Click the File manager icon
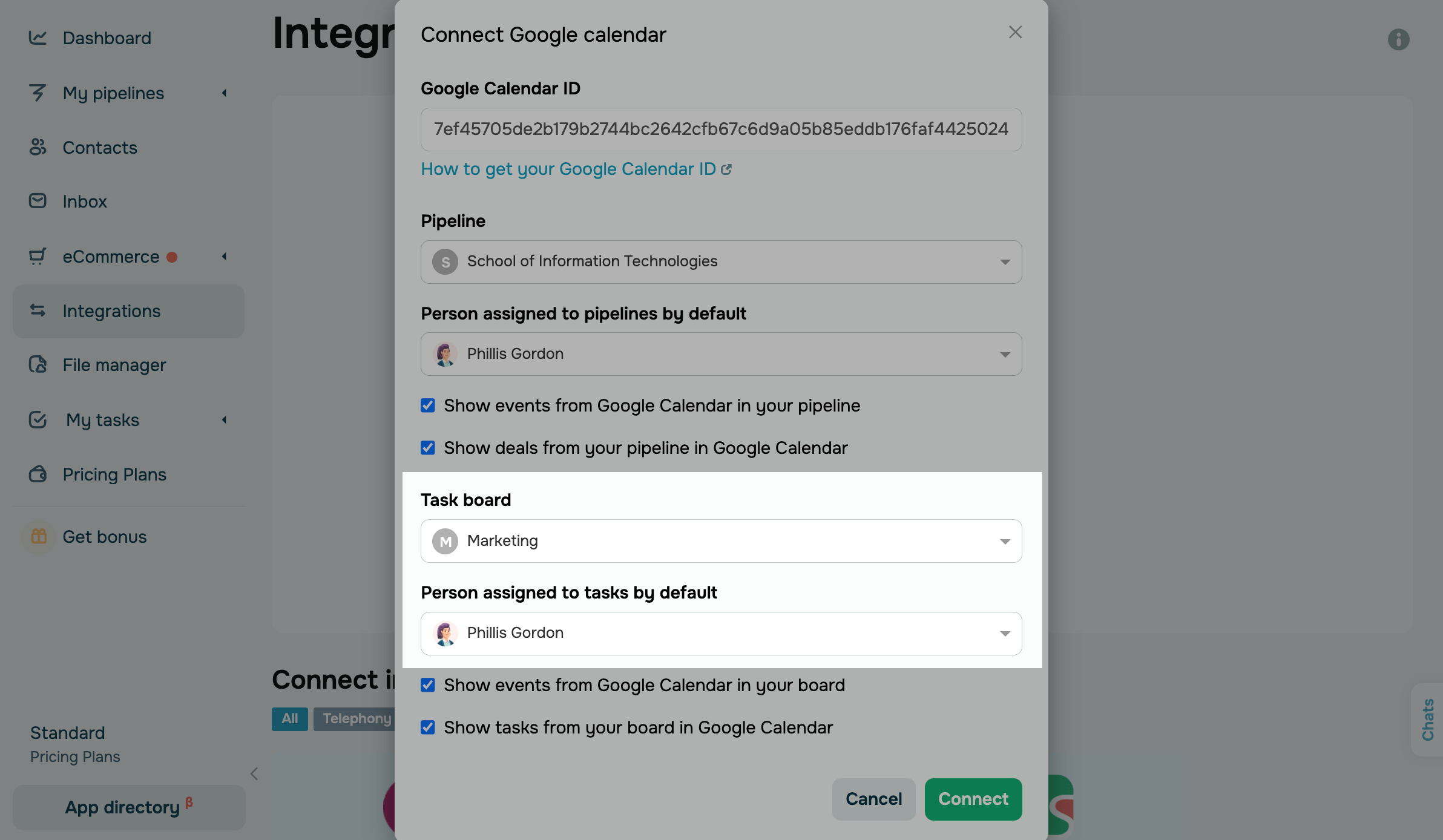The height and width of the screenshot is (840, 1443). tap(38, 364)
